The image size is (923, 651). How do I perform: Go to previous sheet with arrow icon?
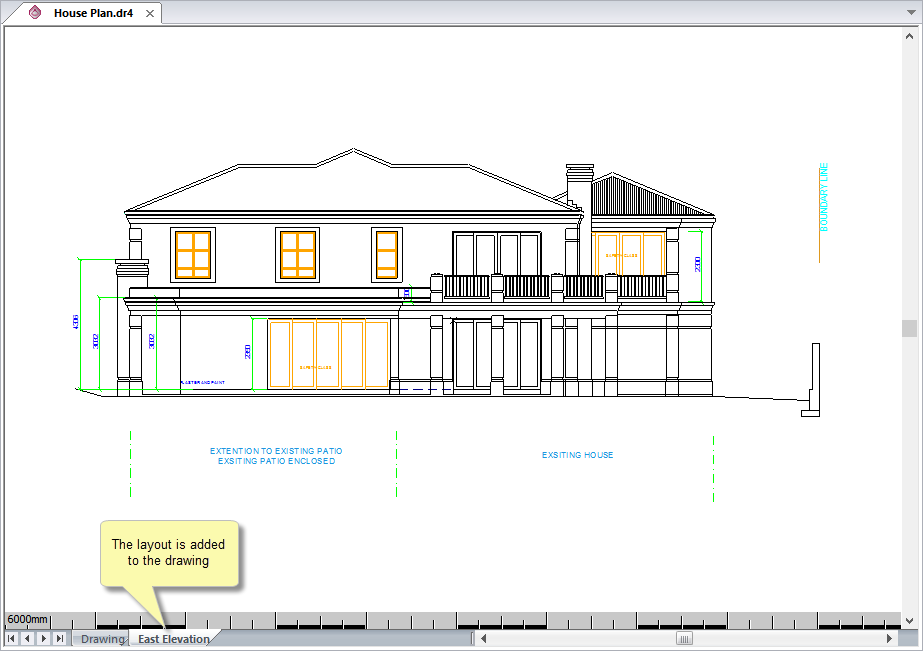[x=25, y=637]
